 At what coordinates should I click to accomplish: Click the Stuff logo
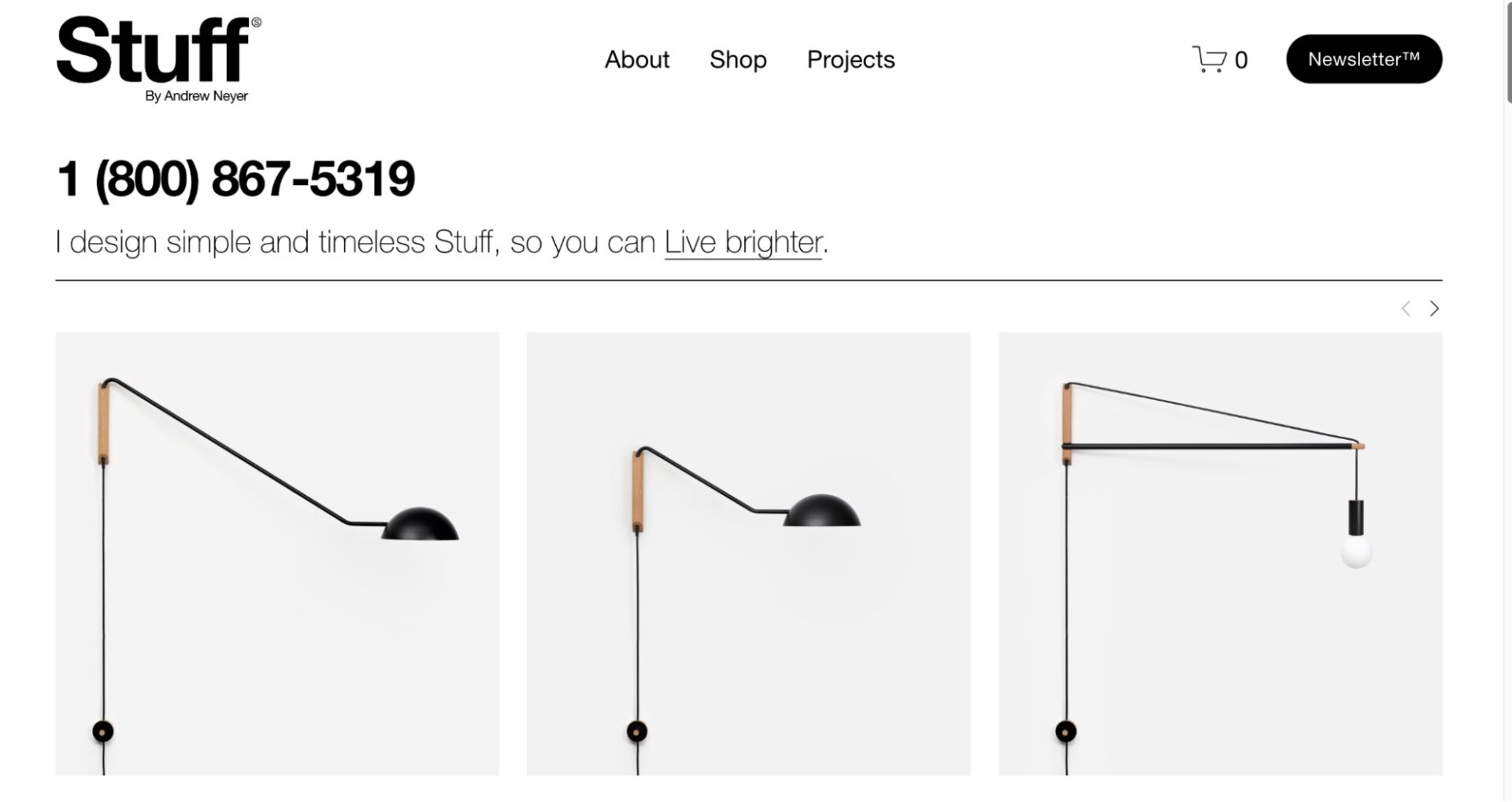152,47
